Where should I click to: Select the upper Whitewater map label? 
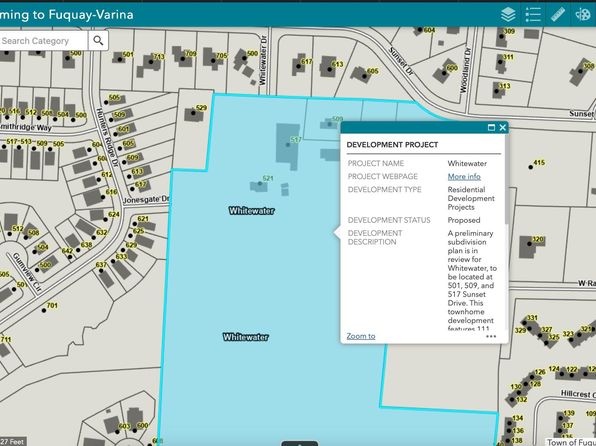pyautogui.click(x=251, y=211)
